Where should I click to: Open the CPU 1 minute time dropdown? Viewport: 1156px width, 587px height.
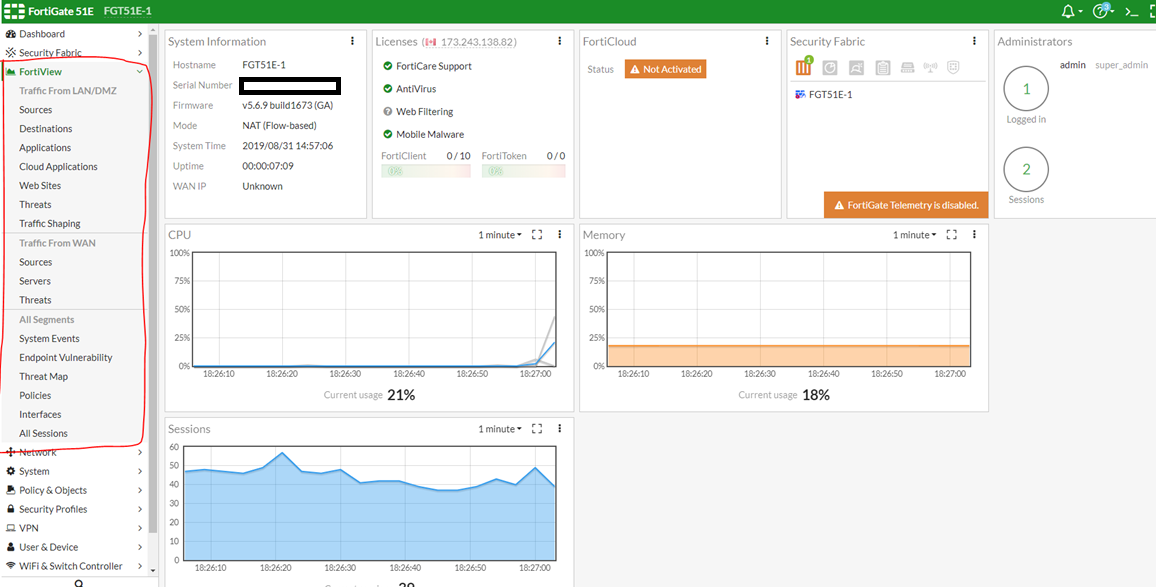point(499,235)
